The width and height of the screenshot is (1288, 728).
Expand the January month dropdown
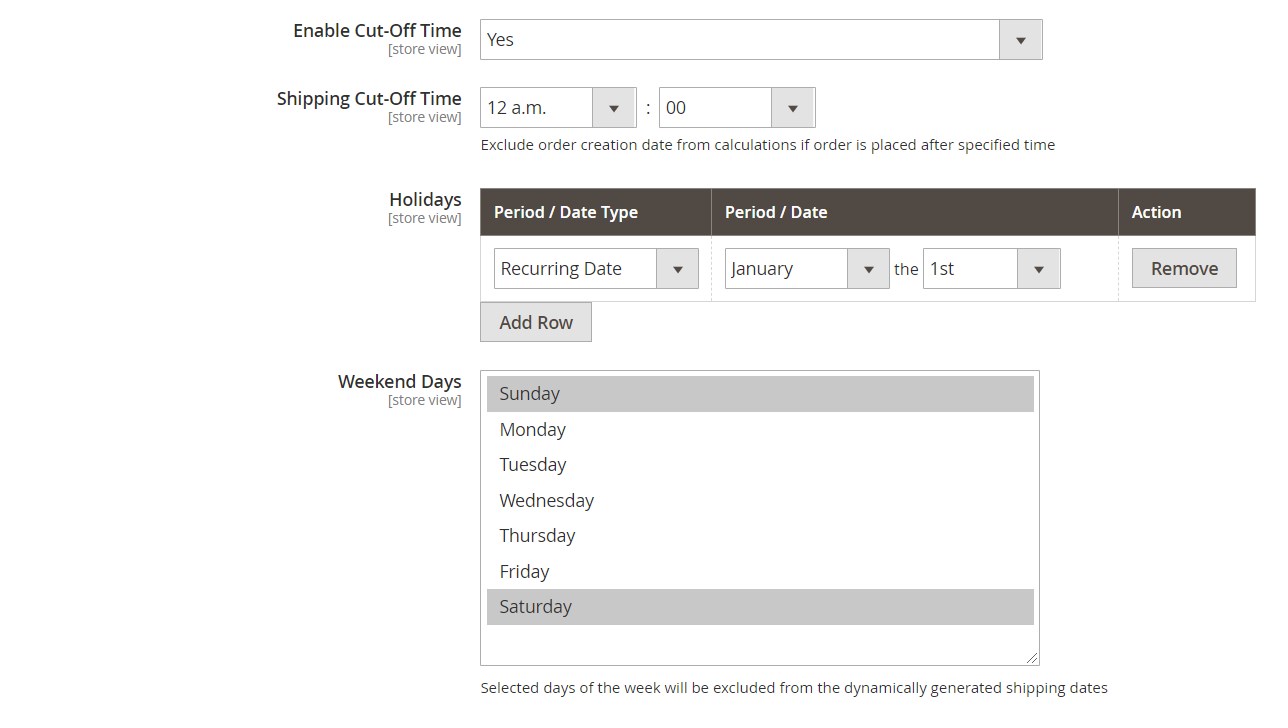(x=806, y=269)
